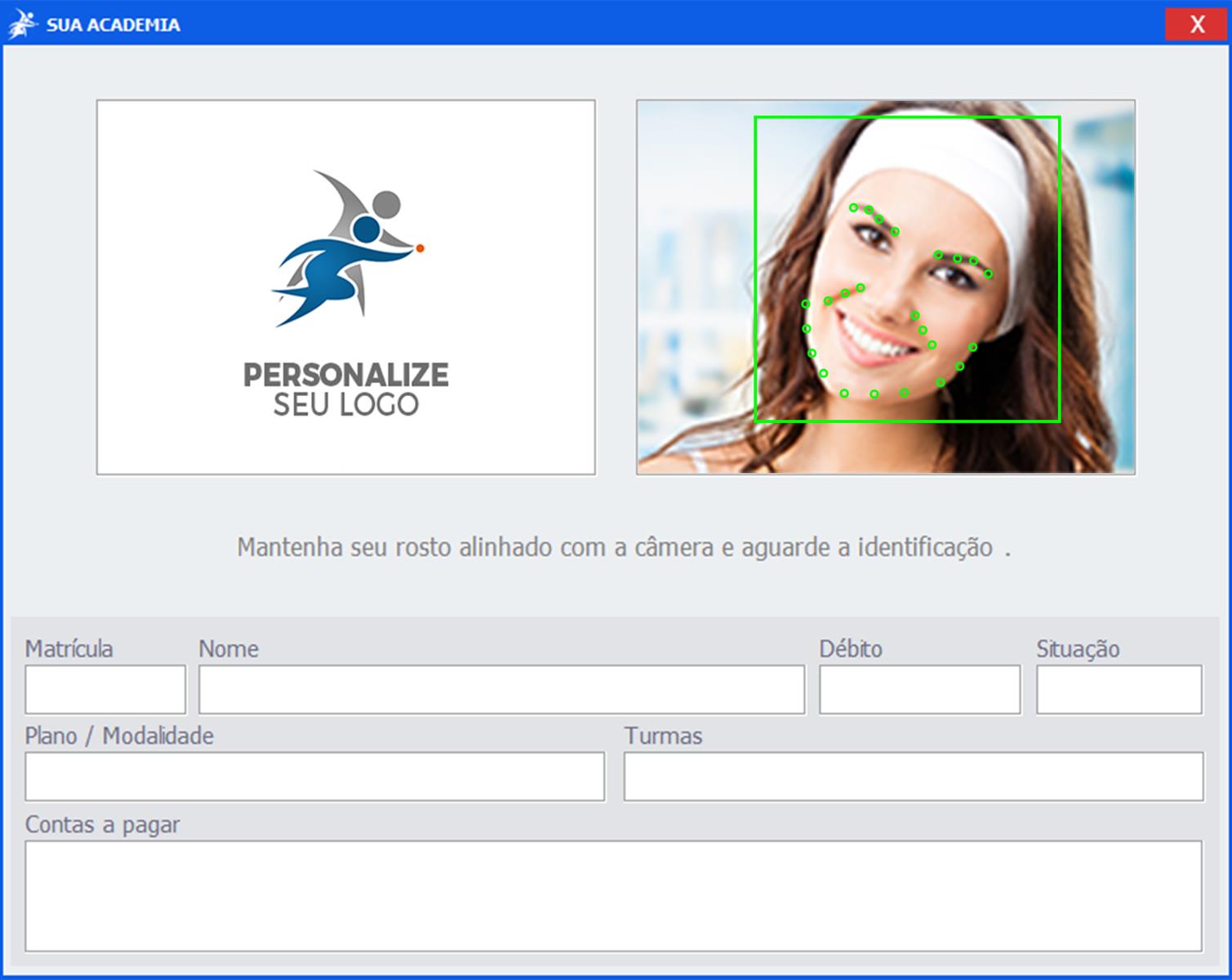Close the SUA ACADEMIA window
Viewport: 1232px width, 980px height.
pos(1196,24)
